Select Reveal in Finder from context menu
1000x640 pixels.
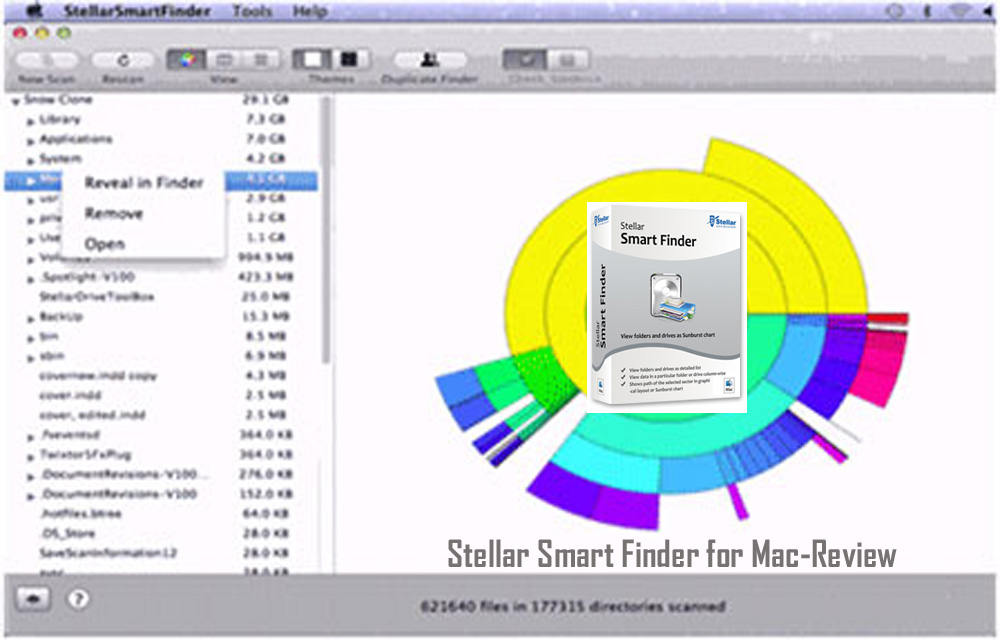[x=143, y=183]
